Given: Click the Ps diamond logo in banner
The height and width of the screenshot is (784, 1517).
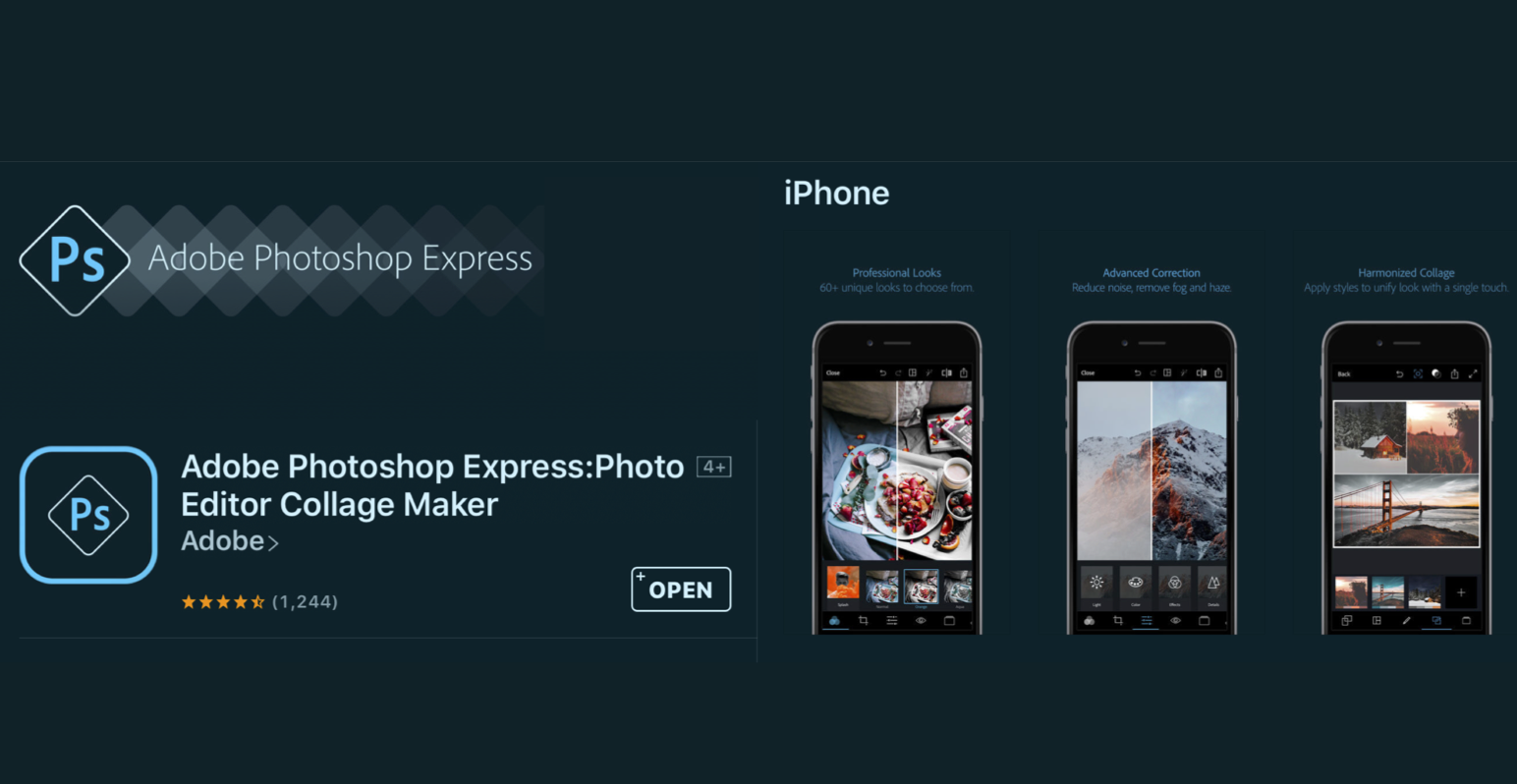Looking at the screenshot, I should click(x=75, y=260).
